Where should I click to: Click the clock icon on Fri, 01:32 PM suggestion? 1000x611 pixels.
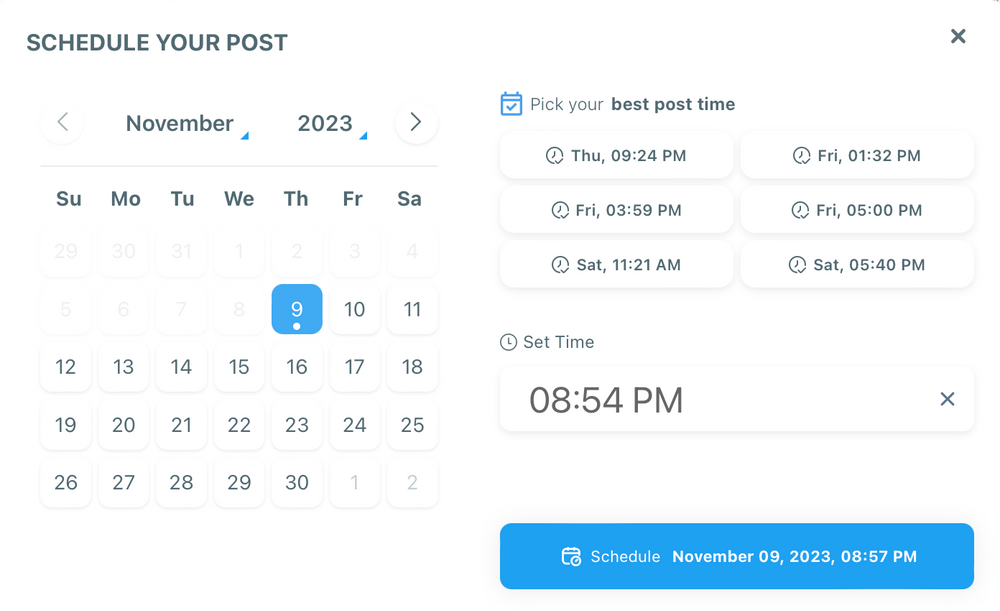pos(800,155)
